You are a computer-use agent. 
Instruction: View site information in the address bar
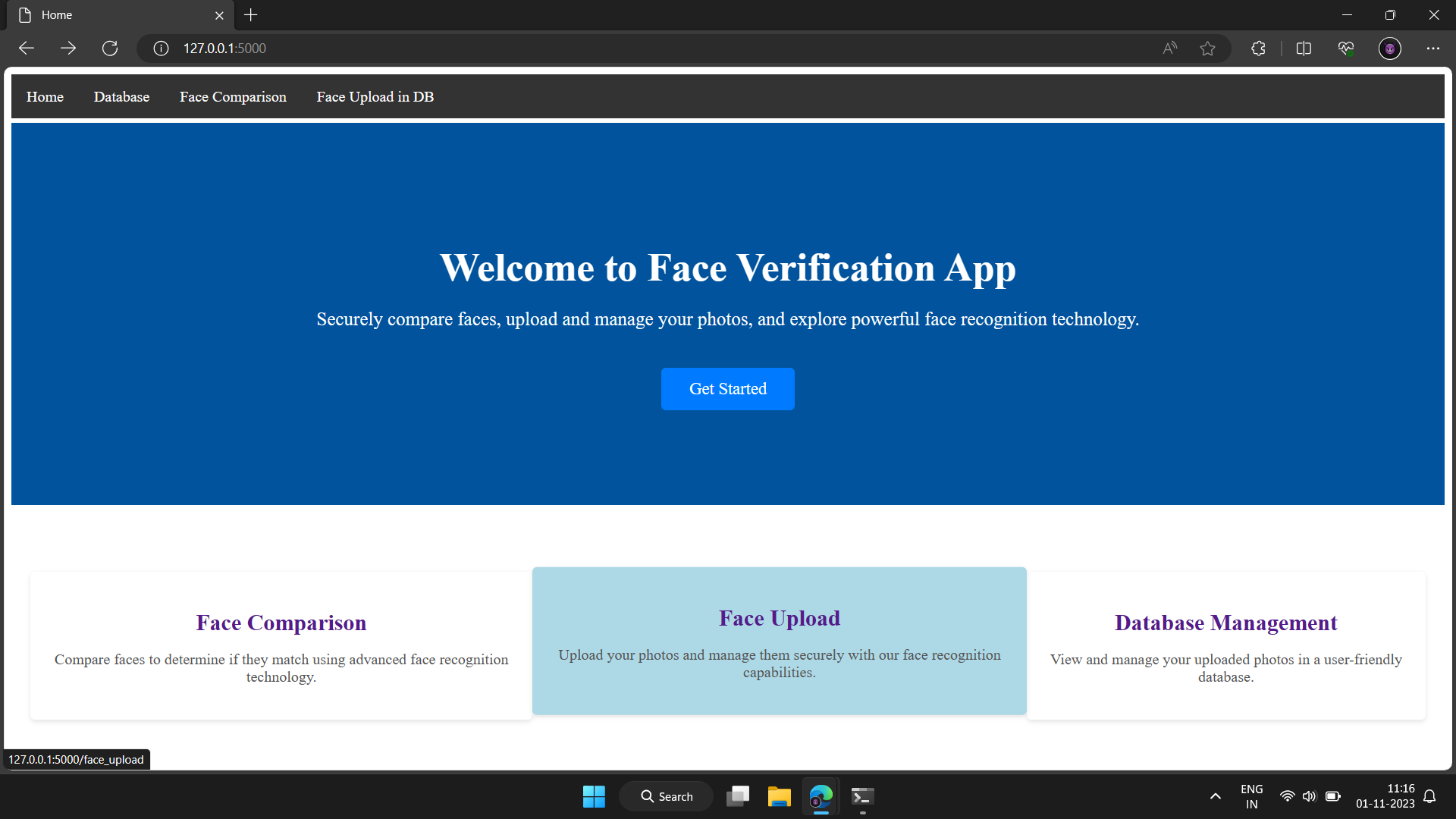[x=160, y=48]
